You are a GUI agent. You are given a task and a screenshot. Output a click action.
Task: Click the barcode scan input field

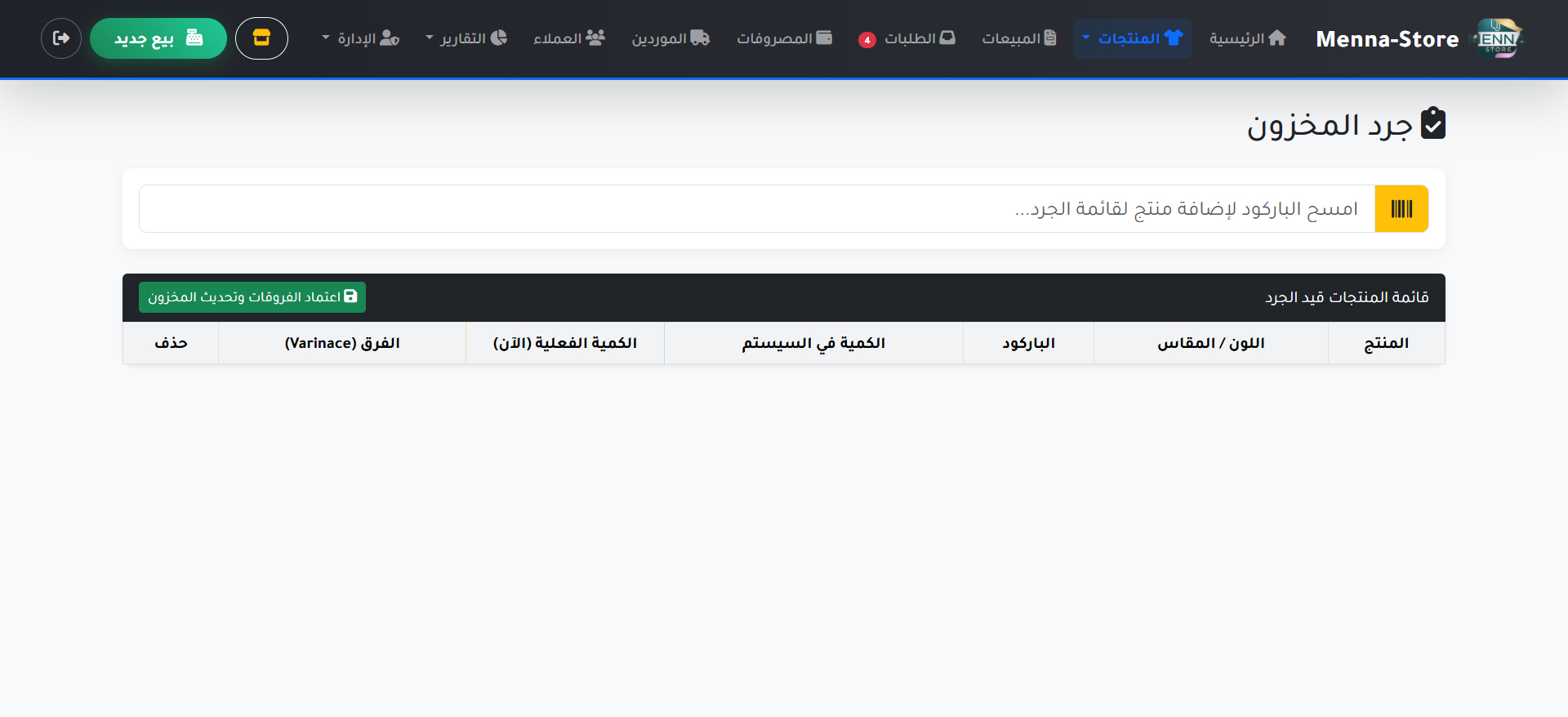[756, 209]
